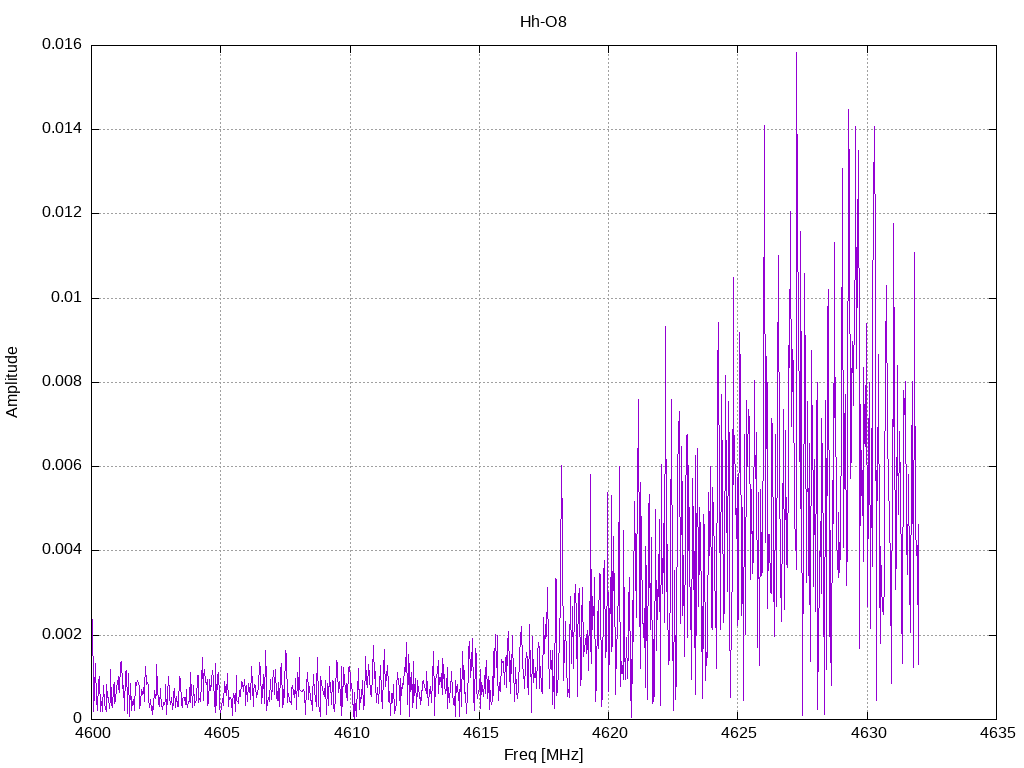Screen dimensions: 1024x768
Task: Select the 0.006 y-axis tick label
Action: (61, 466)
